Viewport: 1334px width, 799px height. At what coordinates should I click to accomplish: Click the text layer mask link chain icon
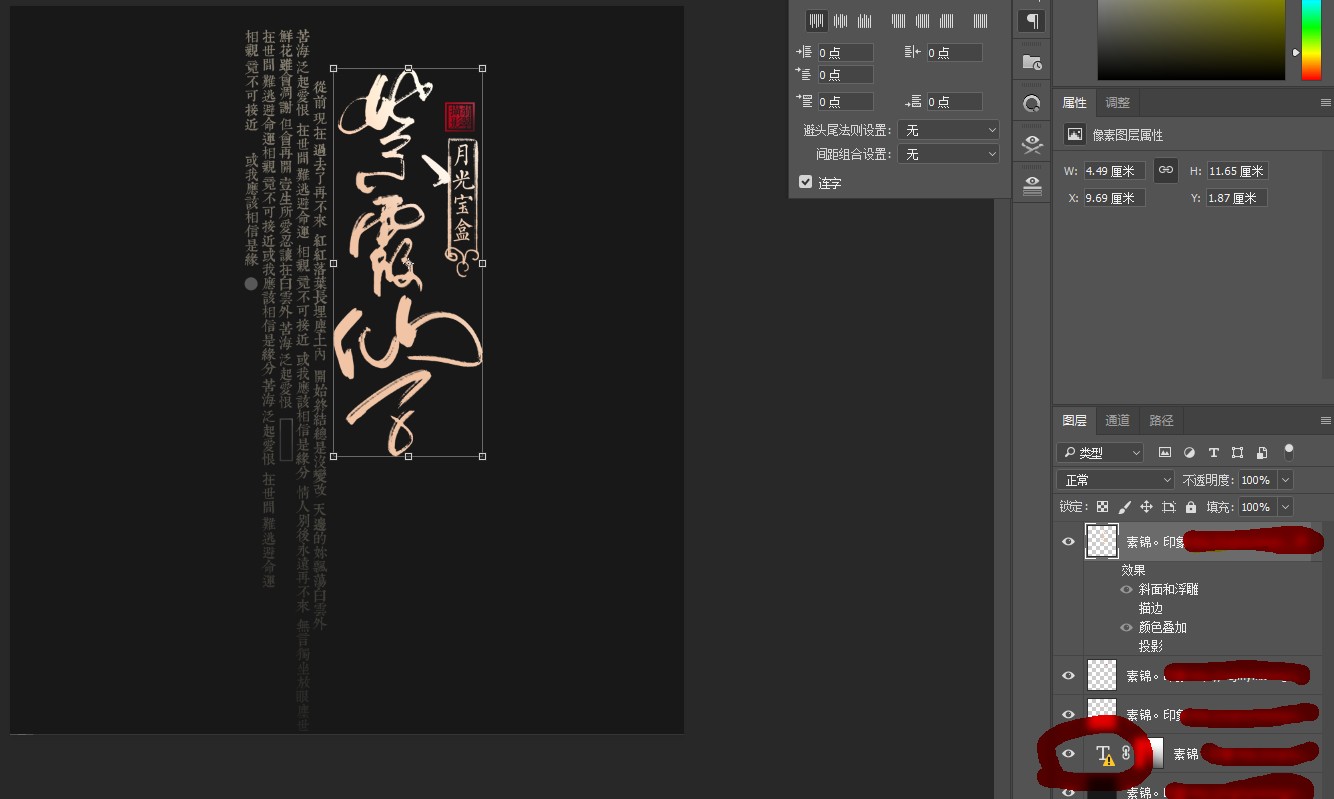1126,754
